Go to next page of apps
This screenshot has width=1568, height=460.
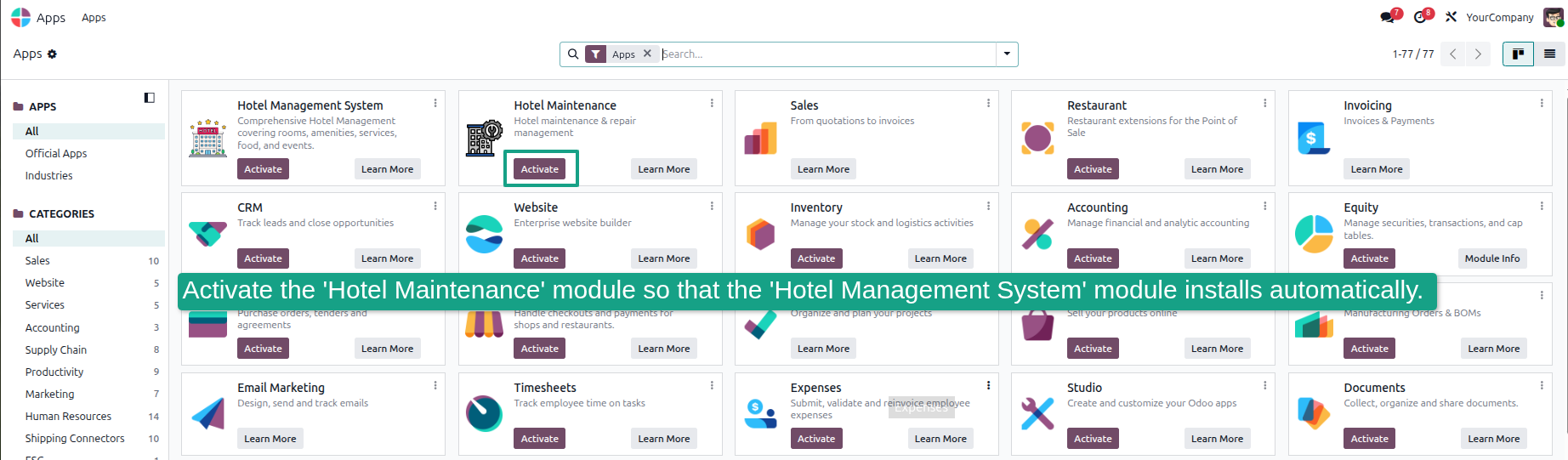[1478, 54]
